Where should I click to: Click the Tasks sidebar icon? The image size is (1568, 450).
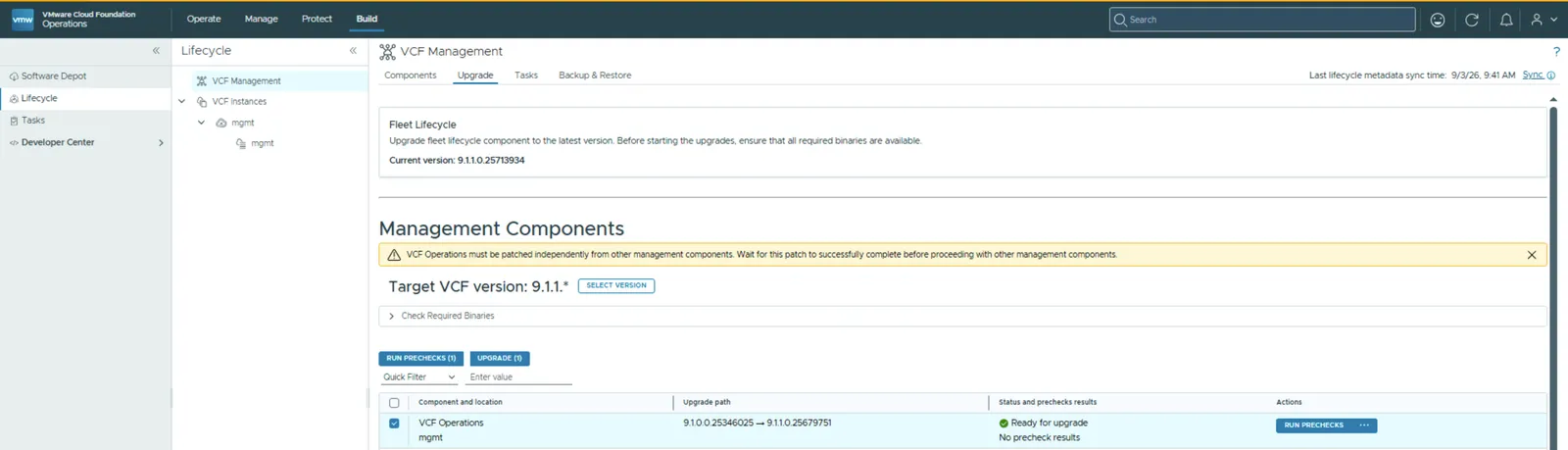(x=14, y=121)
